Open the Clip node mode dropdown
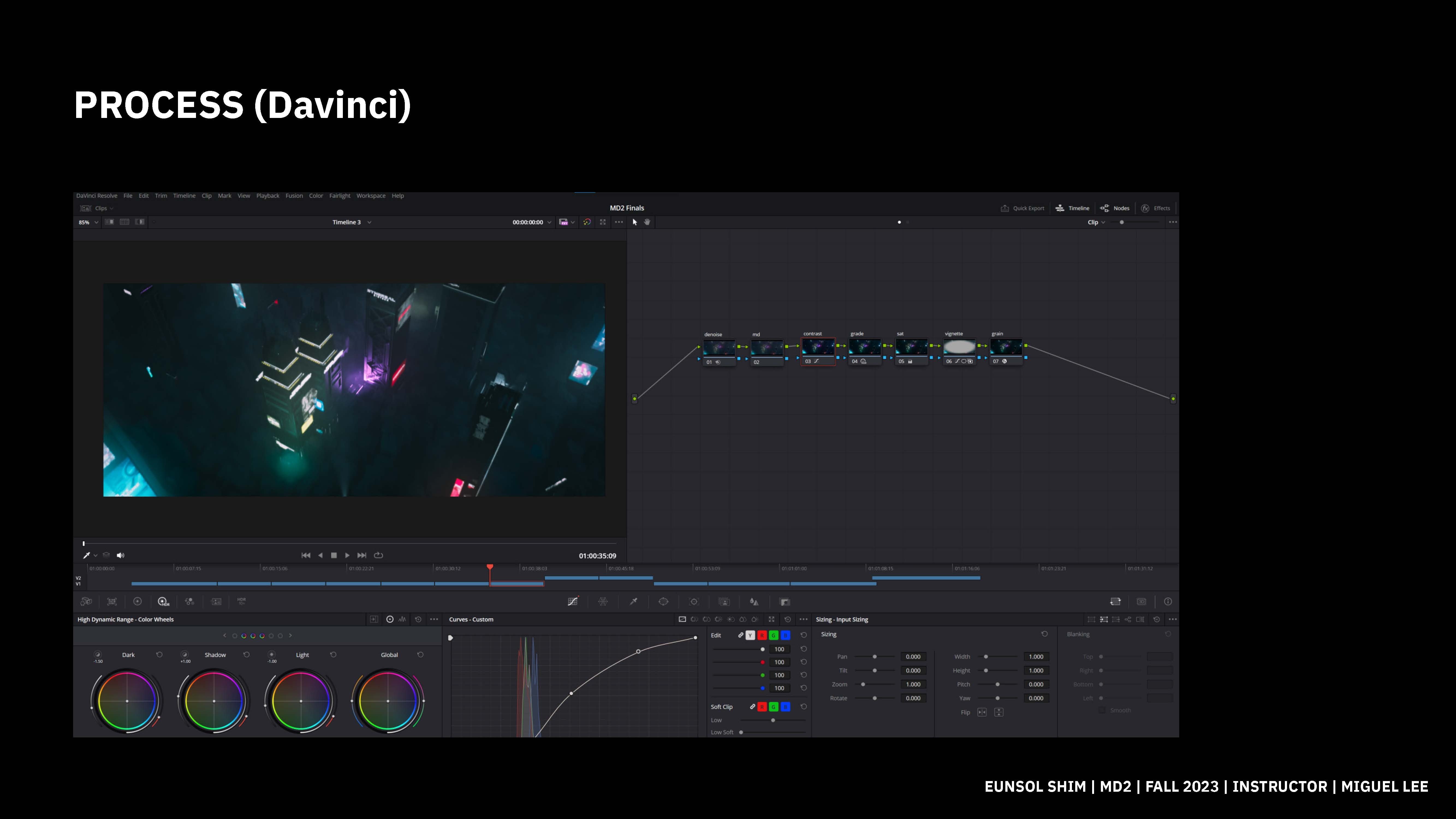1456x819 pixels. pyautogui.click(x=1096, y=222)
